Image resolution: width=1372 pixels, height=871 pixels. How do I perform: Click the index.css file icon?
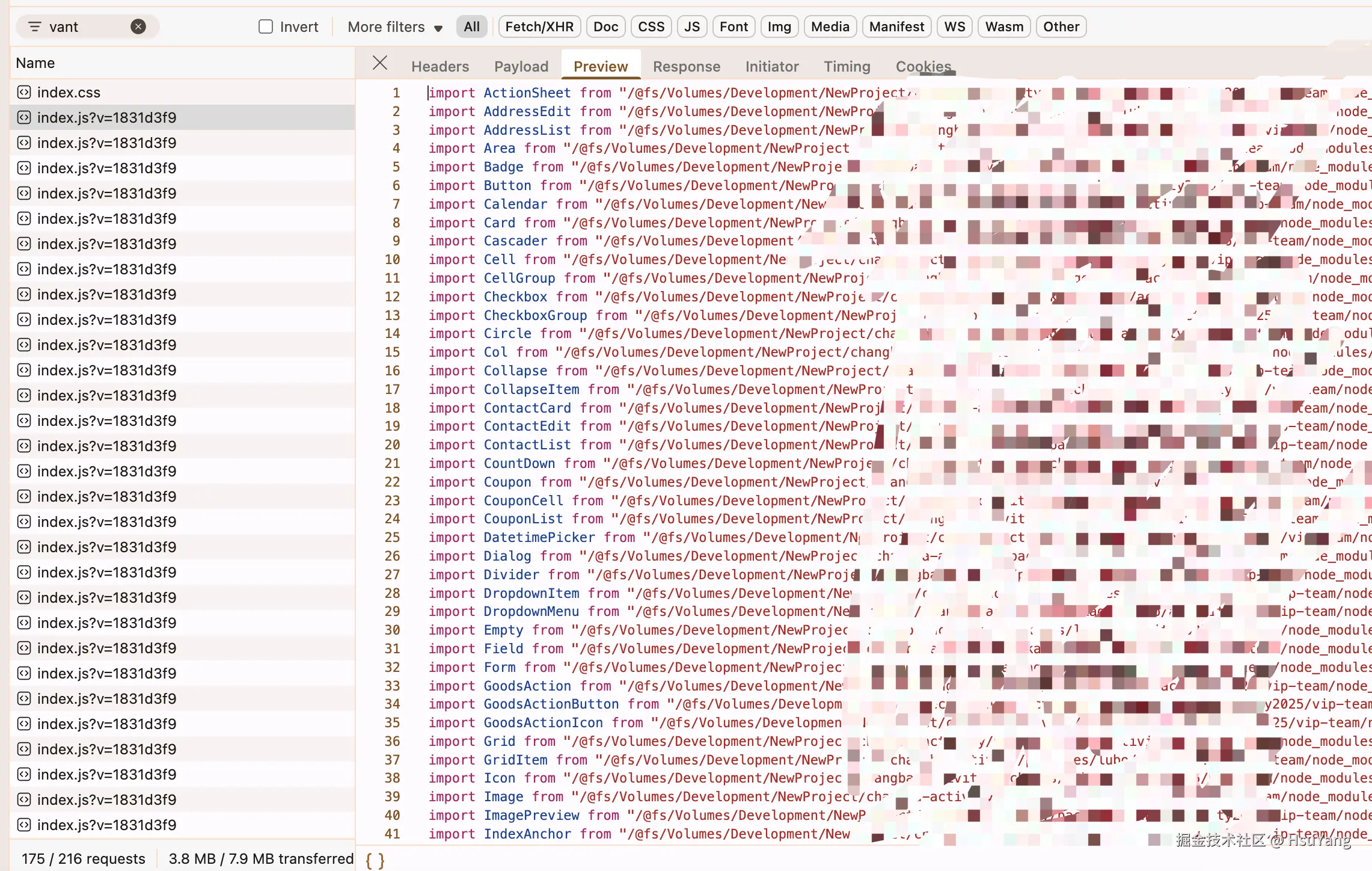coord(24,93)
